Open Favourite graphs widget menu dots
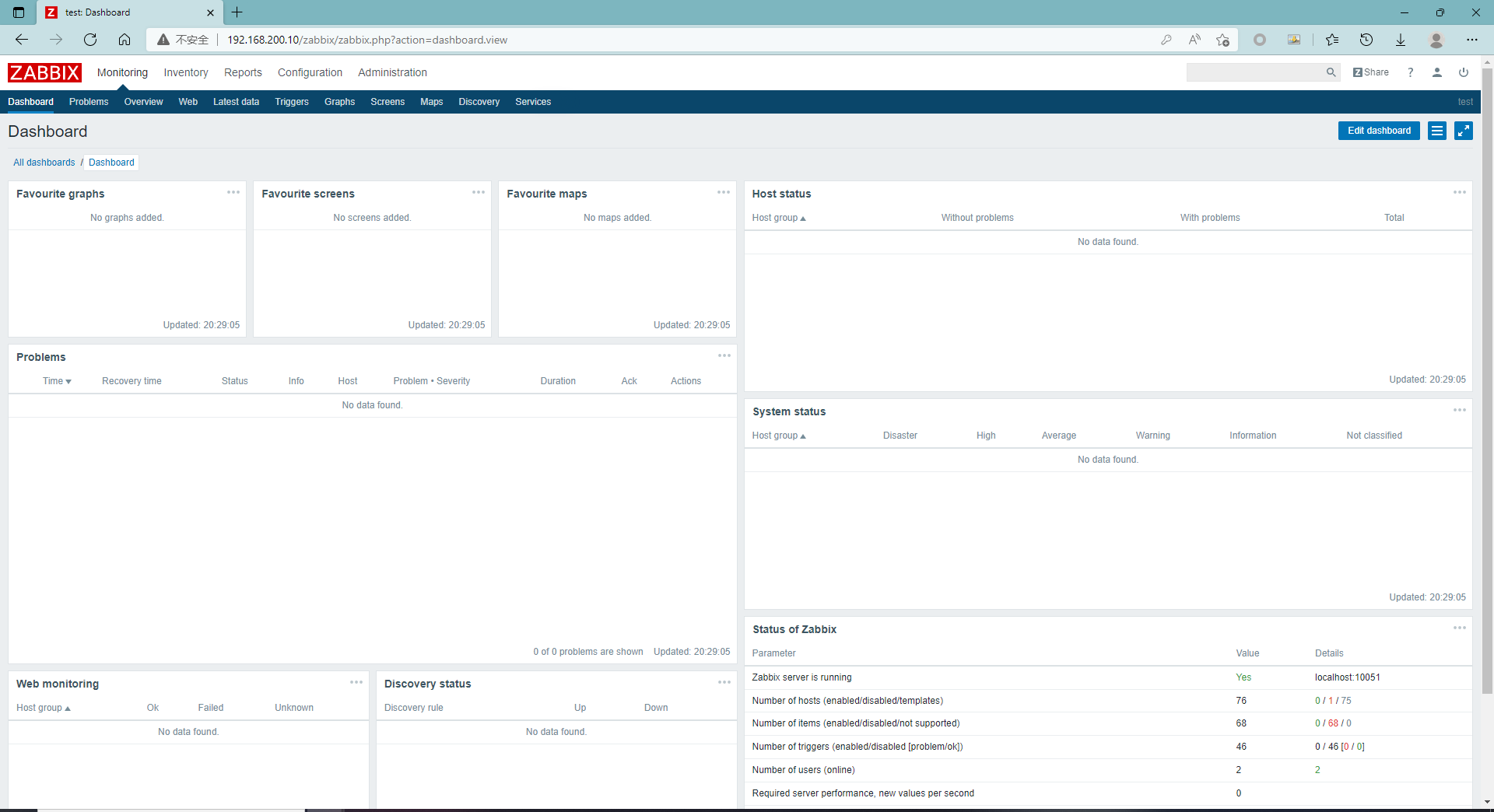Viewport: 1494px width, 812px height. pos(233,192)
